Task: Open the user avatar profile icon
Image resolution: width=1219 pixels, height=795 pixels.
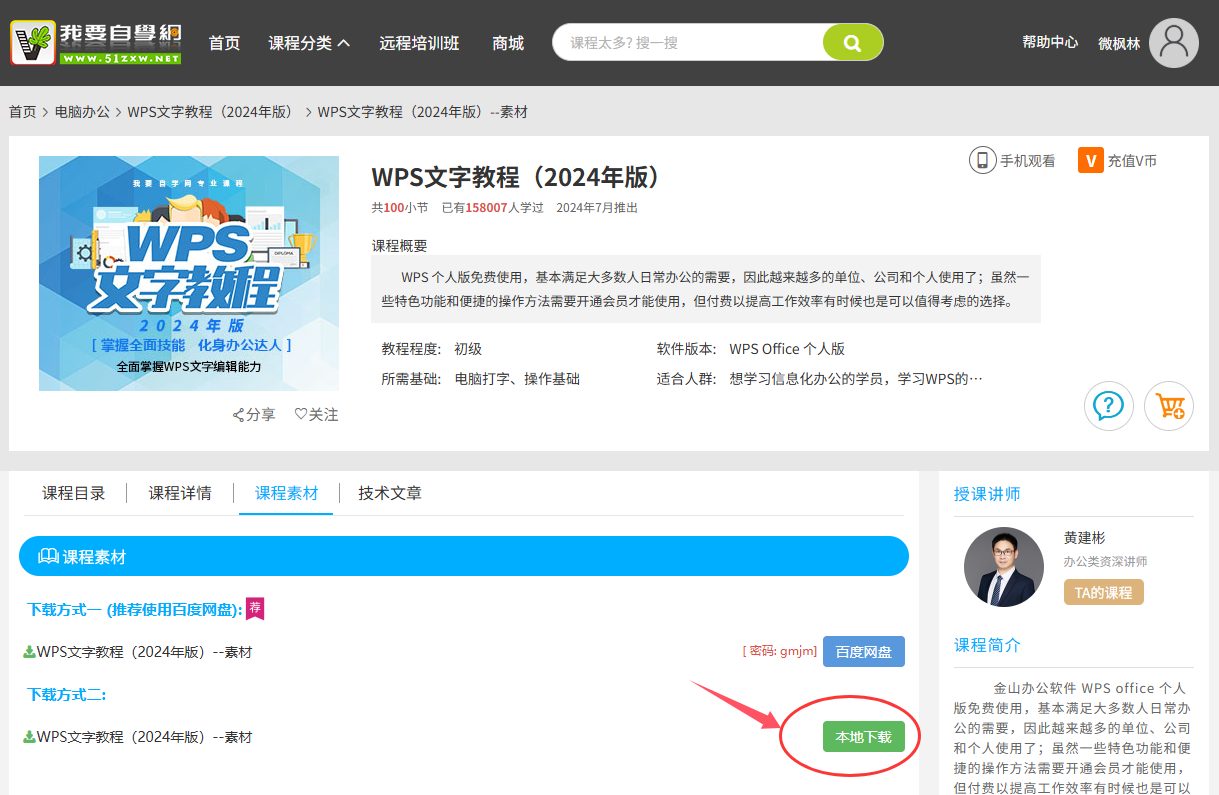Action: coord(1173,43)
